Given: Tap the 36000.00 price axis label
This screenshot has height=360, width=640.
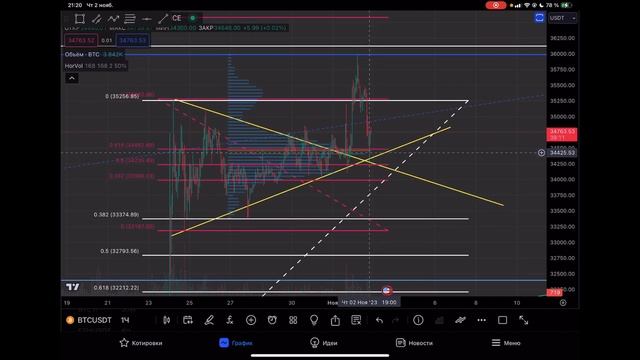Looking at the screenshot, I should coord(562,54).
